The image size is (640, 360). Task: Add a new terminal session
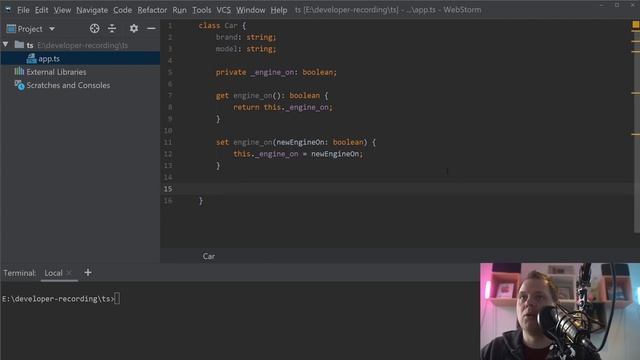point(88,272)
